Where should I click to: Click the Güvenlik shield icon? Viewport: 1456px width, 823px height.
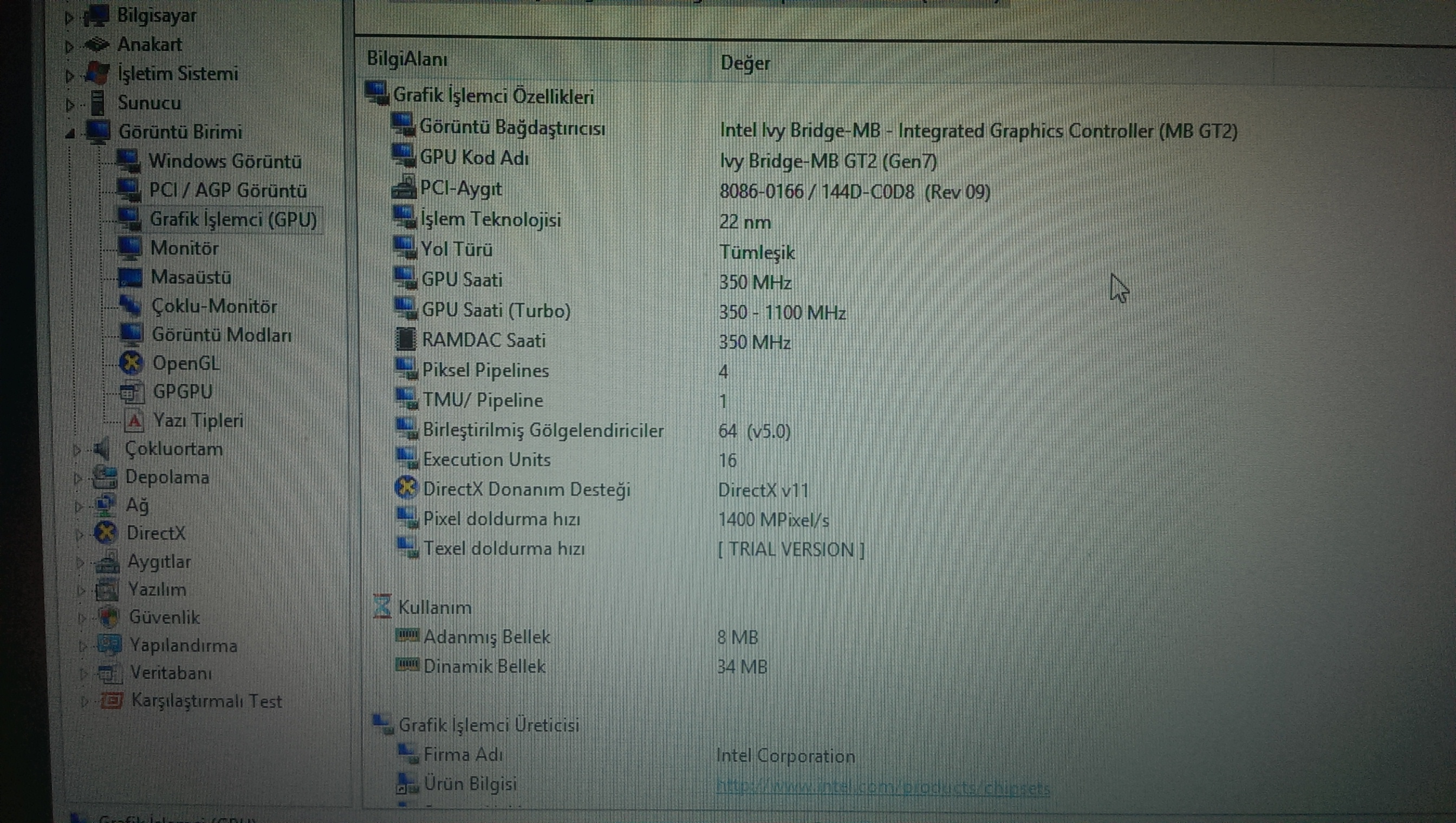(108, 617)
